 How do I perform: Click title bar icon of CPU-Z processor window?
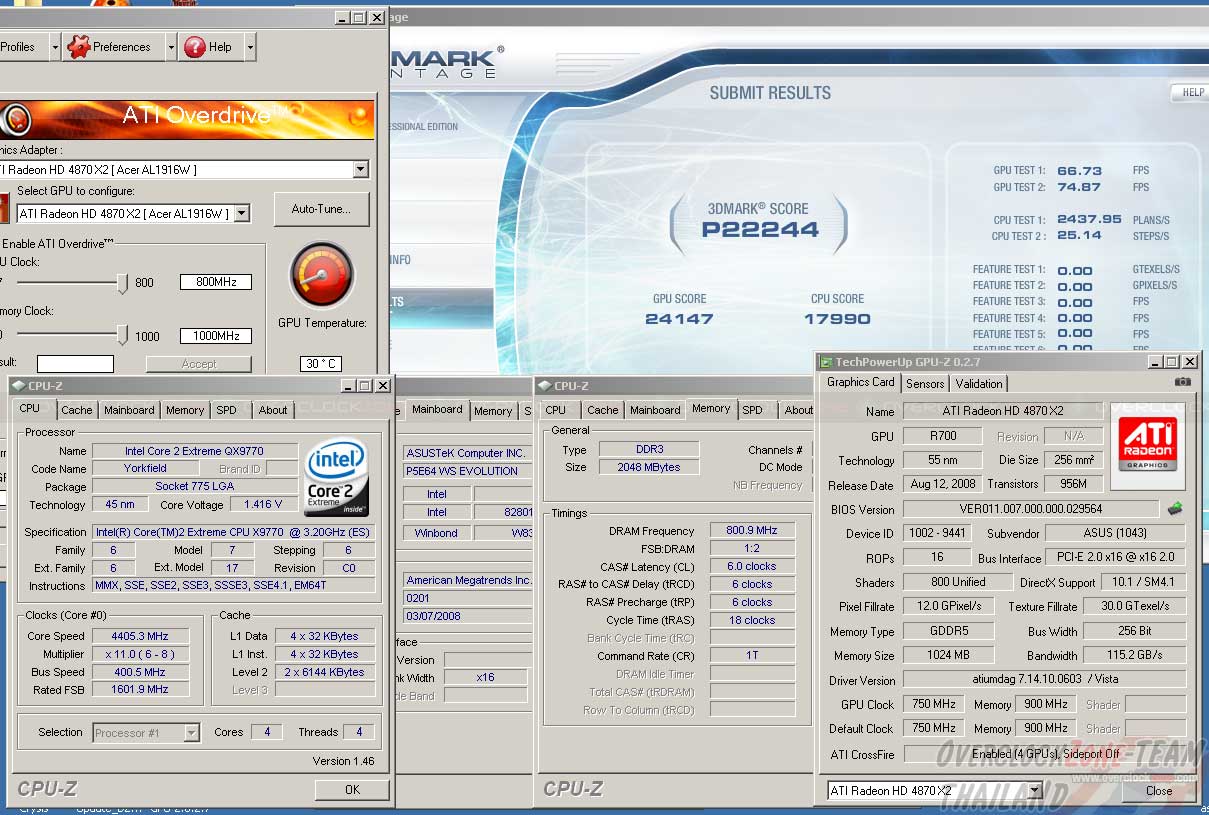pyautogui.click(x=18, y=386)
